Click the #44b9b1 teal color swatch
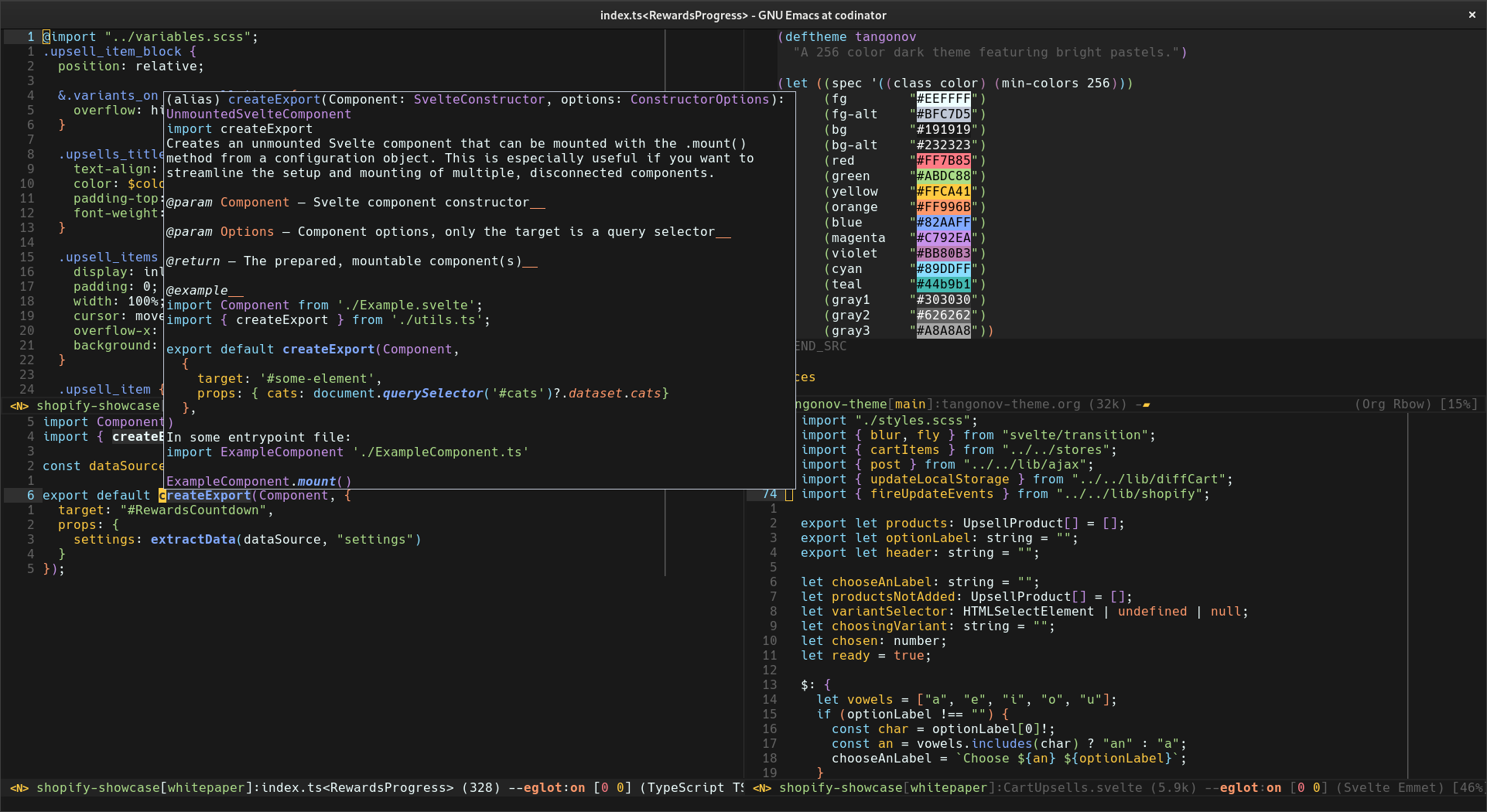The width and height of the screenshot is (1487, 812). (943, 285)
